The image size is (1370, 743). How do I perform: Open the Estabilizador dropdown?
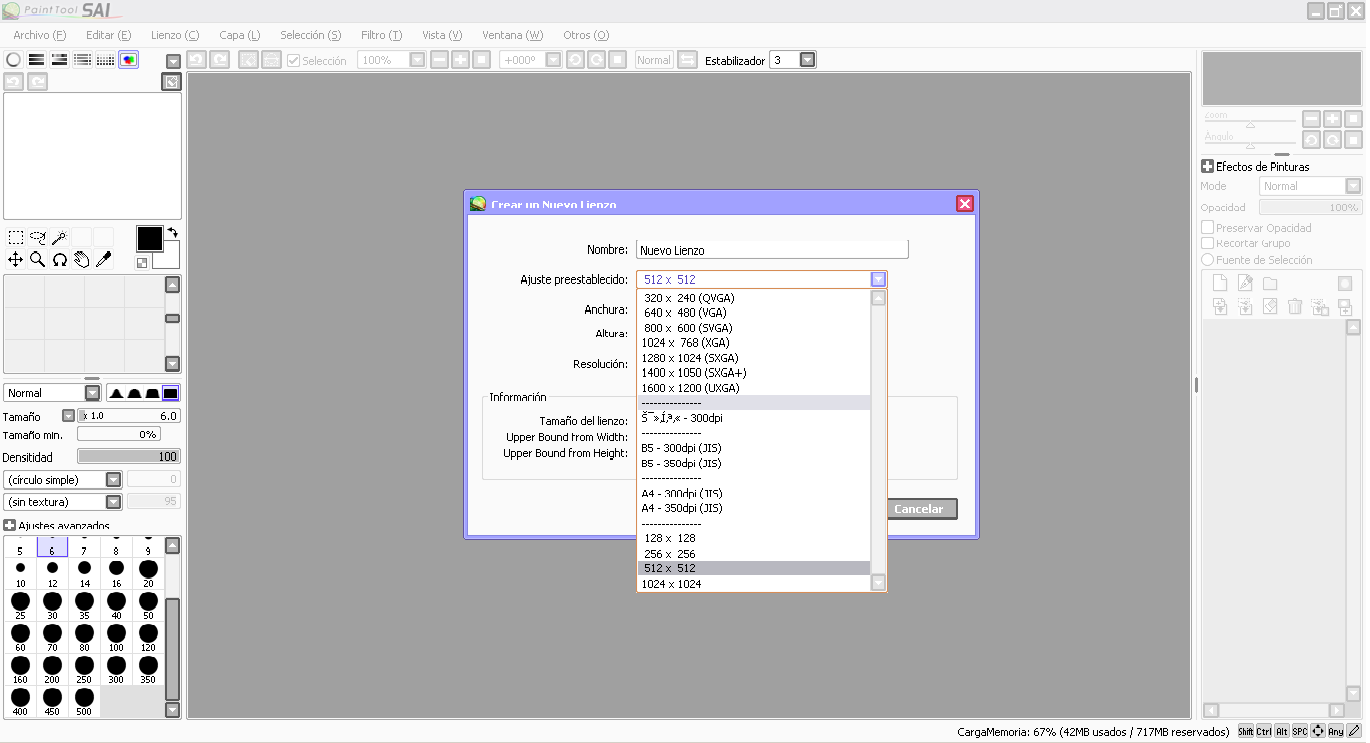808,60
